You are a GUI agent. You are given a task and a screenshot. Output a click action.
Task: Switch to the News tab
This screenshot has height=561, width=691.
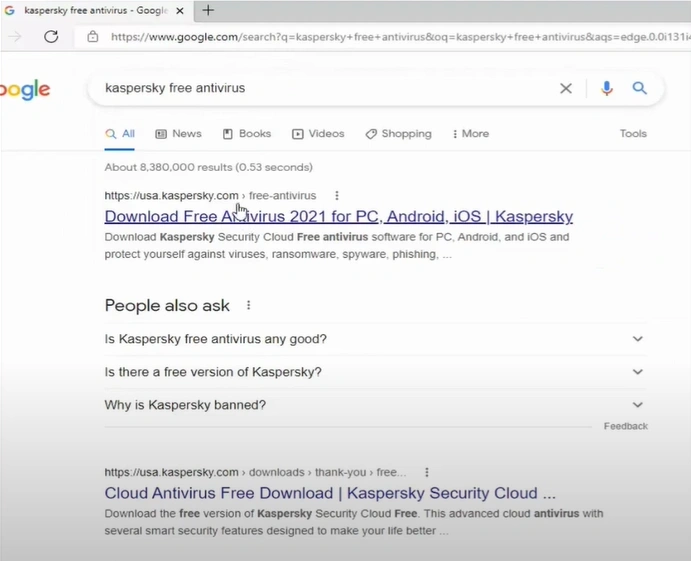point(178,134)
